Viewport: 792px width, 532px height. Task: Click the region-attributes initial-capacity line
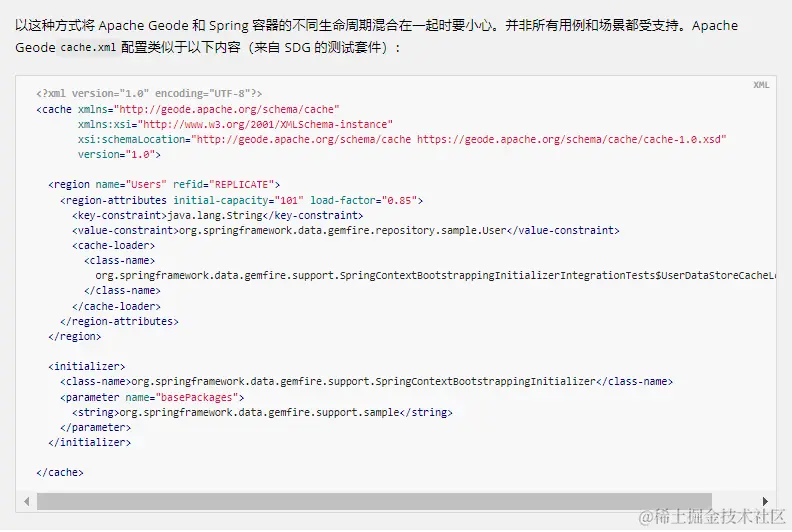click(241, 200)
